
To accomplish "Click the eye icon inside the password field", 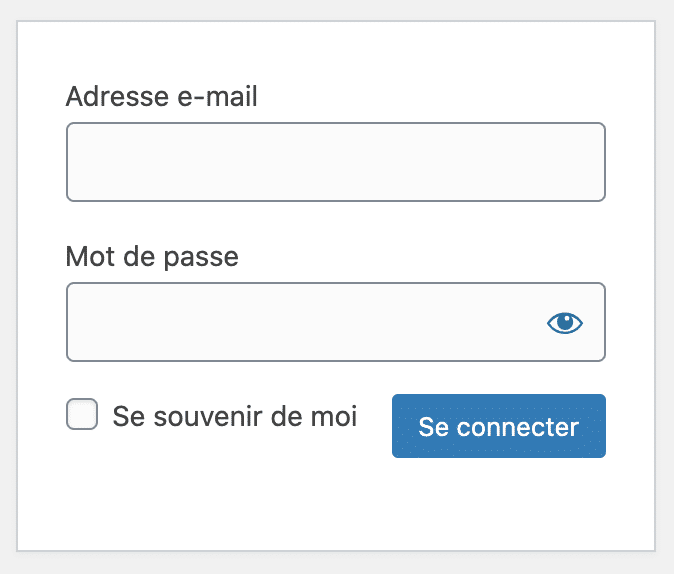I will click(x=565, y=323).
